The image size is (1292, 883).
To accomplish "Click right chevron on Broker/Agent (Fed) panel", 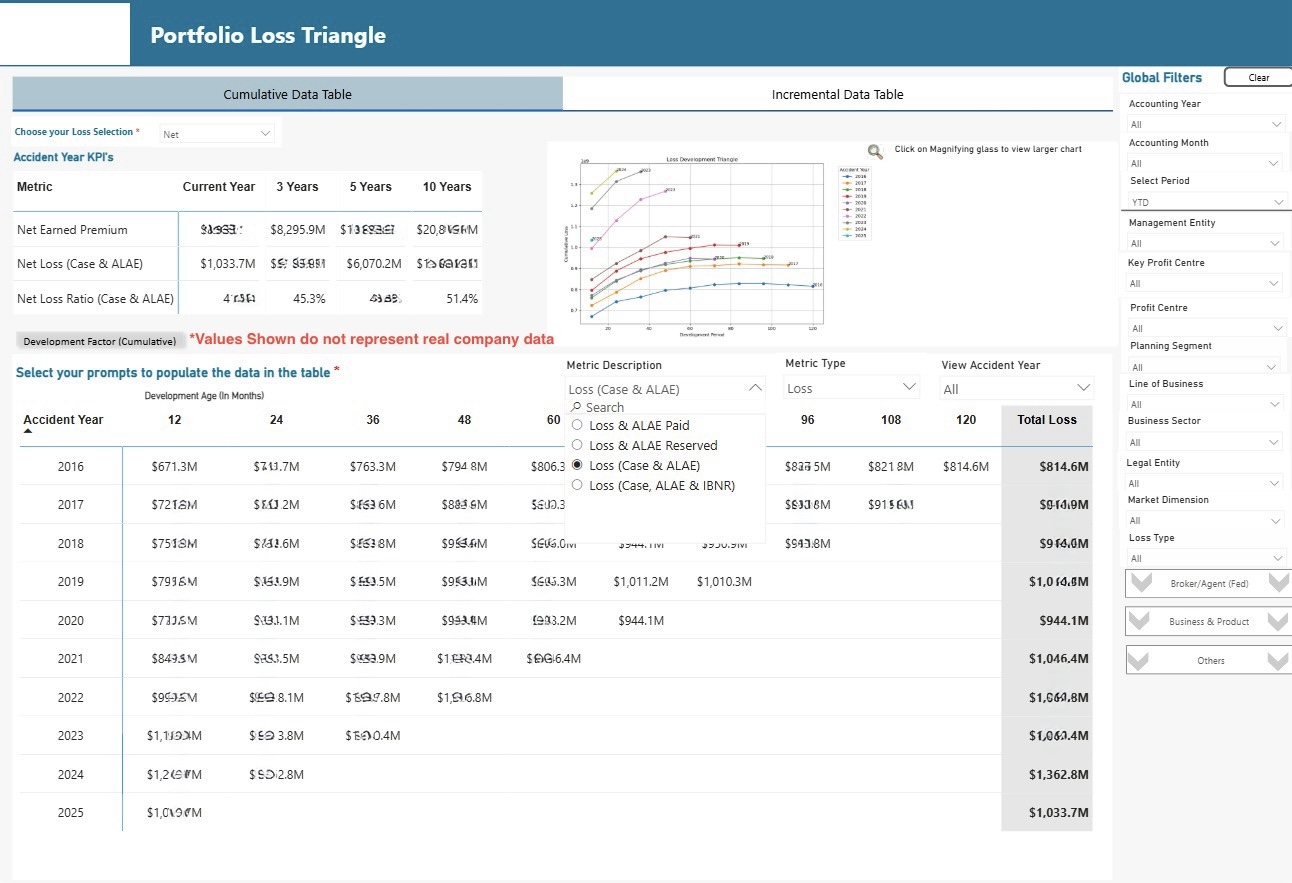I will (x=1277, y=583).
